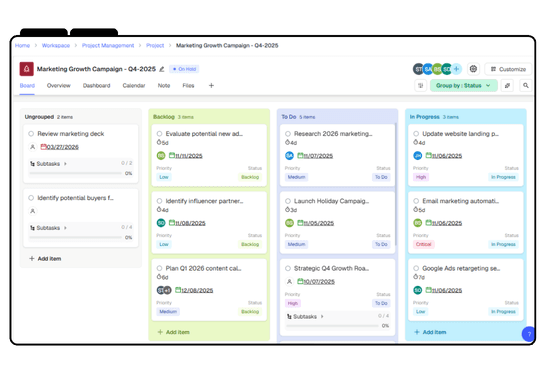
Task: Click the ST member avatar in header
Action: pos(418,69)
